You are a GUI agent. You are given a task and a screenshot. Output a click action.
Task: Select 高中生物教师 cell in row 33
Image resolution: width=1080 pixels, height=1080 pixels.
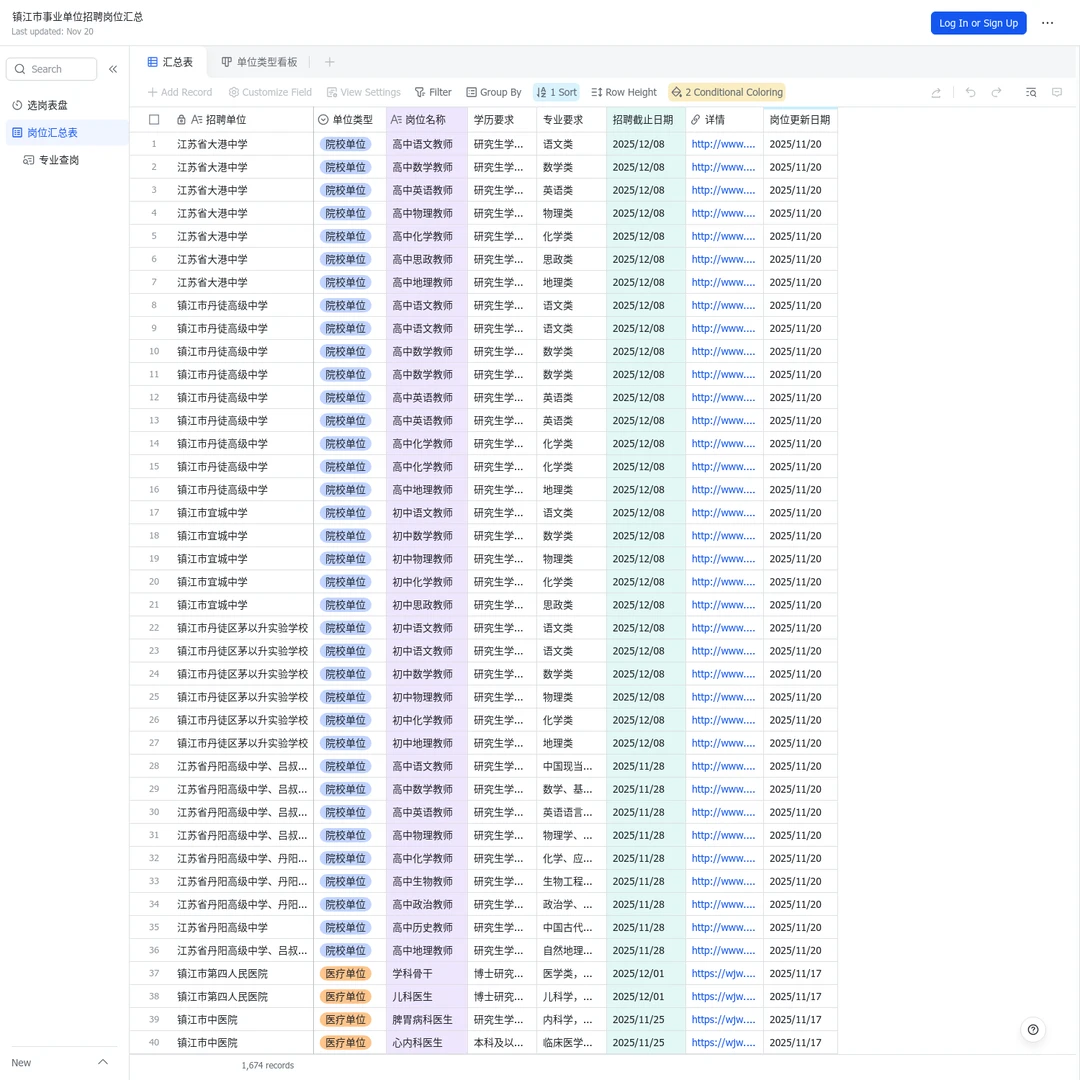click(427, 881)
